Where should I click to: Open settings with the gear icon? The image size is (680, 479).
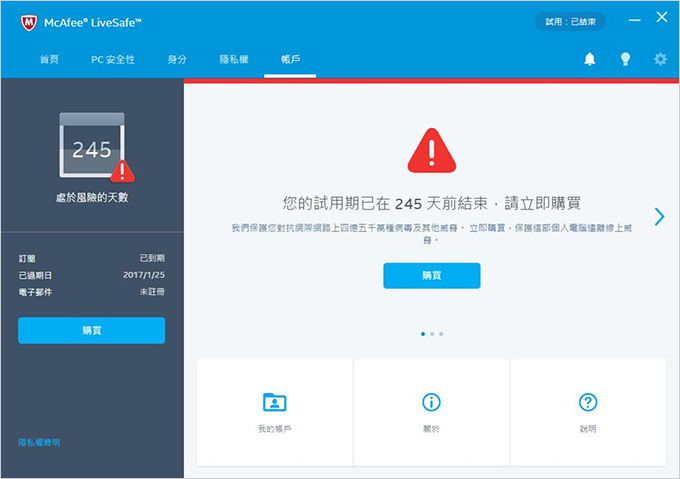point(660,59)
